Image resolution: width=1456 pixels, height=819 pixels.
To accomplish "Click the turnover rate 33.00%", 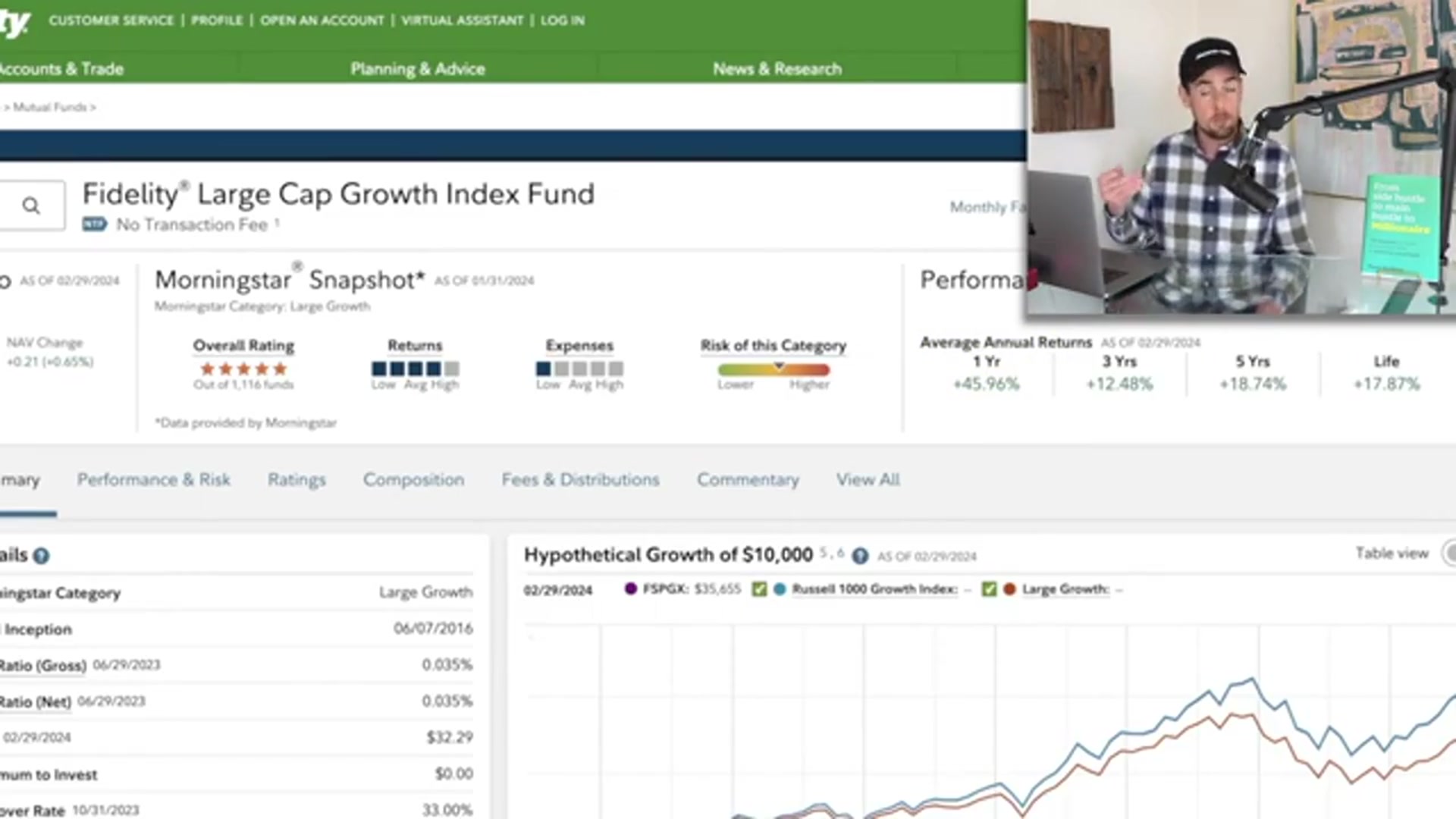I will point(447,810).
